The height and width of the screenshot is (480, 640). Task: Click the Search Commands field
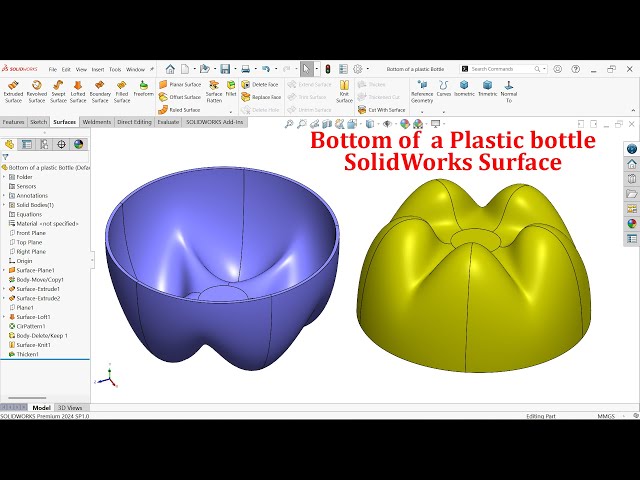pyautogui.click(x=503, y=69)
